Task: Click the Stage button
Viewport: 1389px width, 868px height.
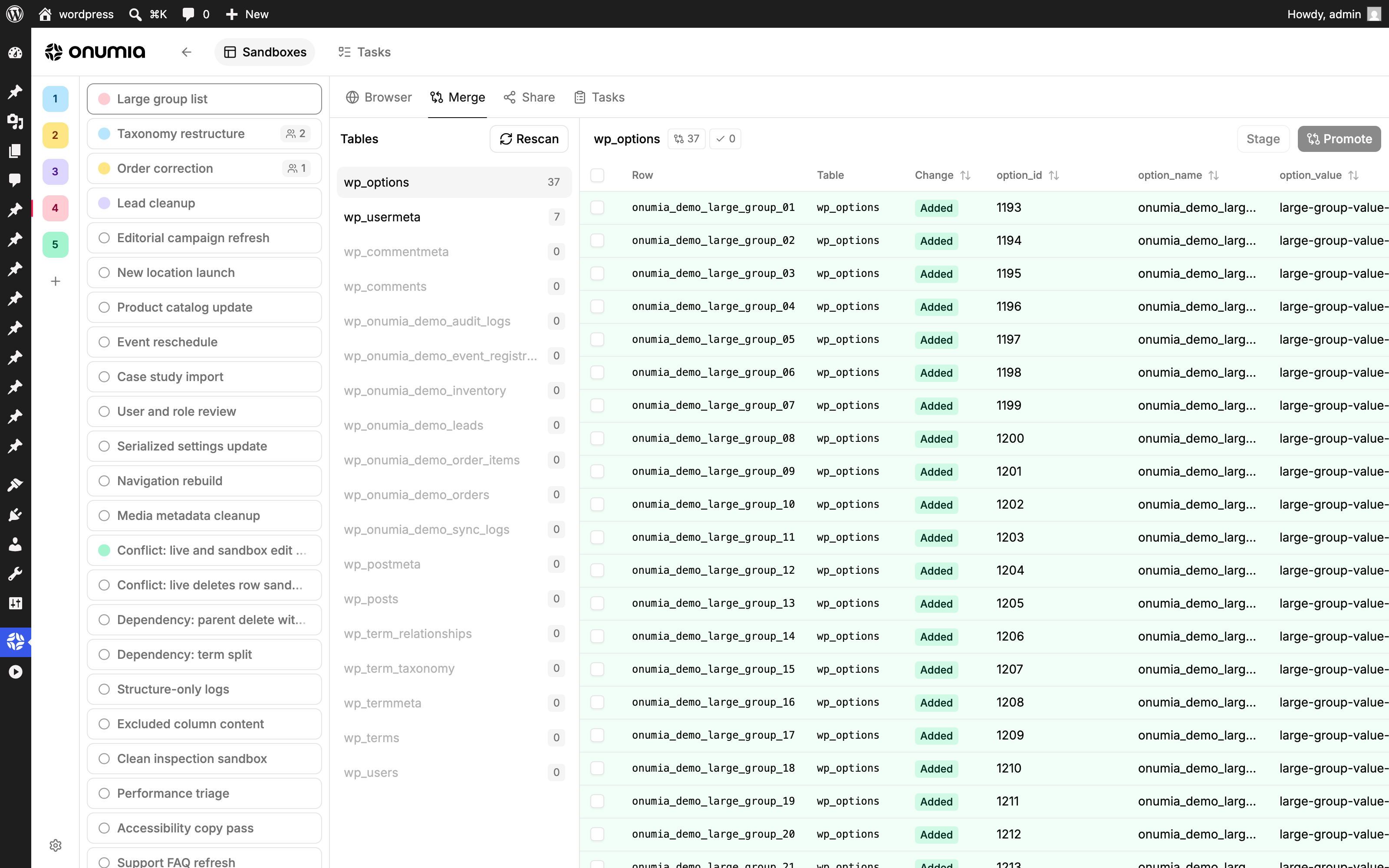Action: click(x=1263, y=139)
